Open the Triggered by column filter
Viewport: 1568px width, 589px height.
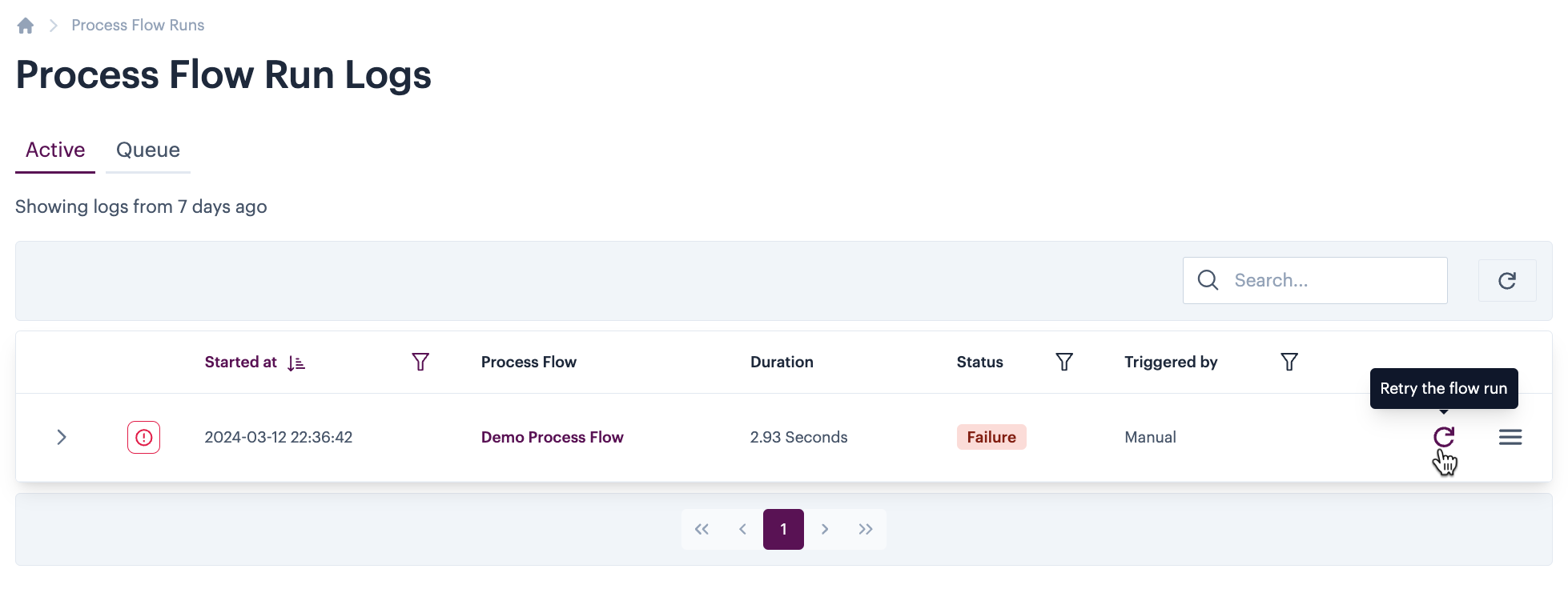point(1289,363)
